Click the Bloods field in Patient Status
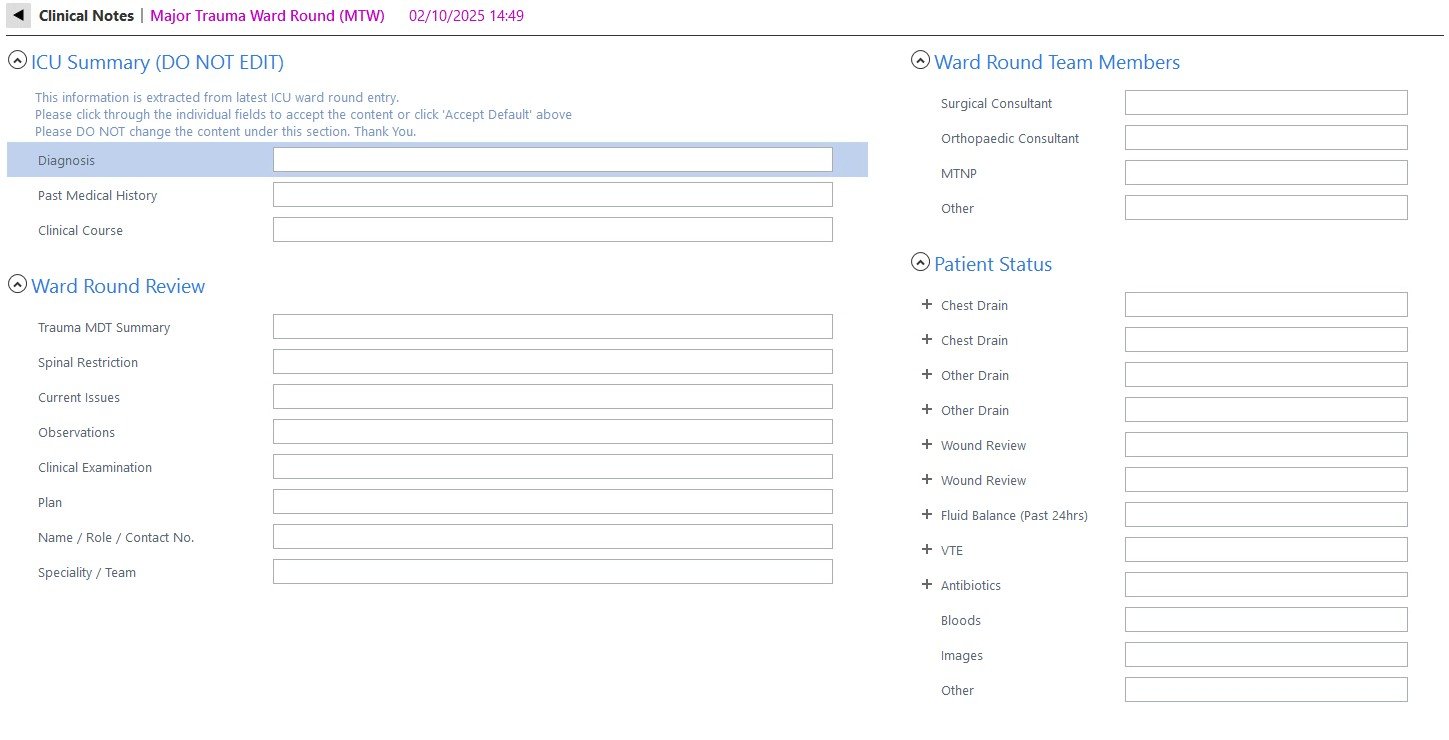This screenshot has height=740, width=1449. click(x=1265, y=620)
